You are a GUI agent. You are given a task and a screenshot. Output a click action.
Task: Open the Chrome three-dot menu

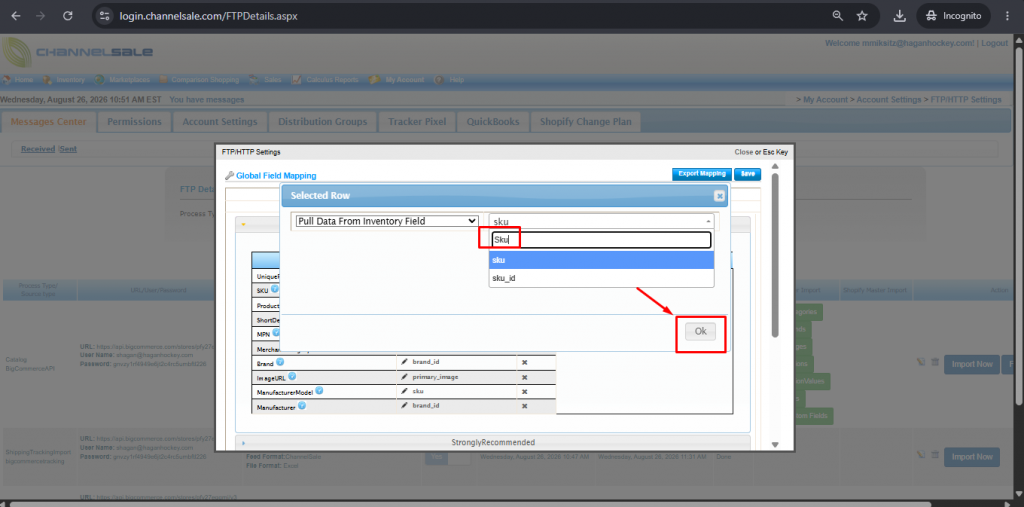coord(1006,16)
